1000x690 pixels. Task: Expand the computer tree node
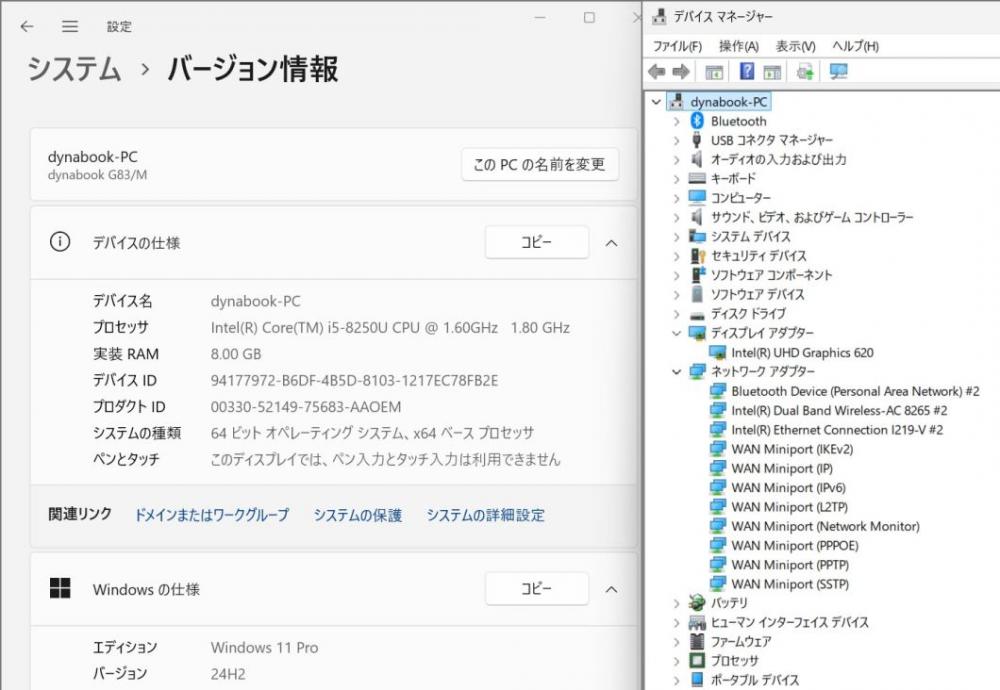point(677,198)
